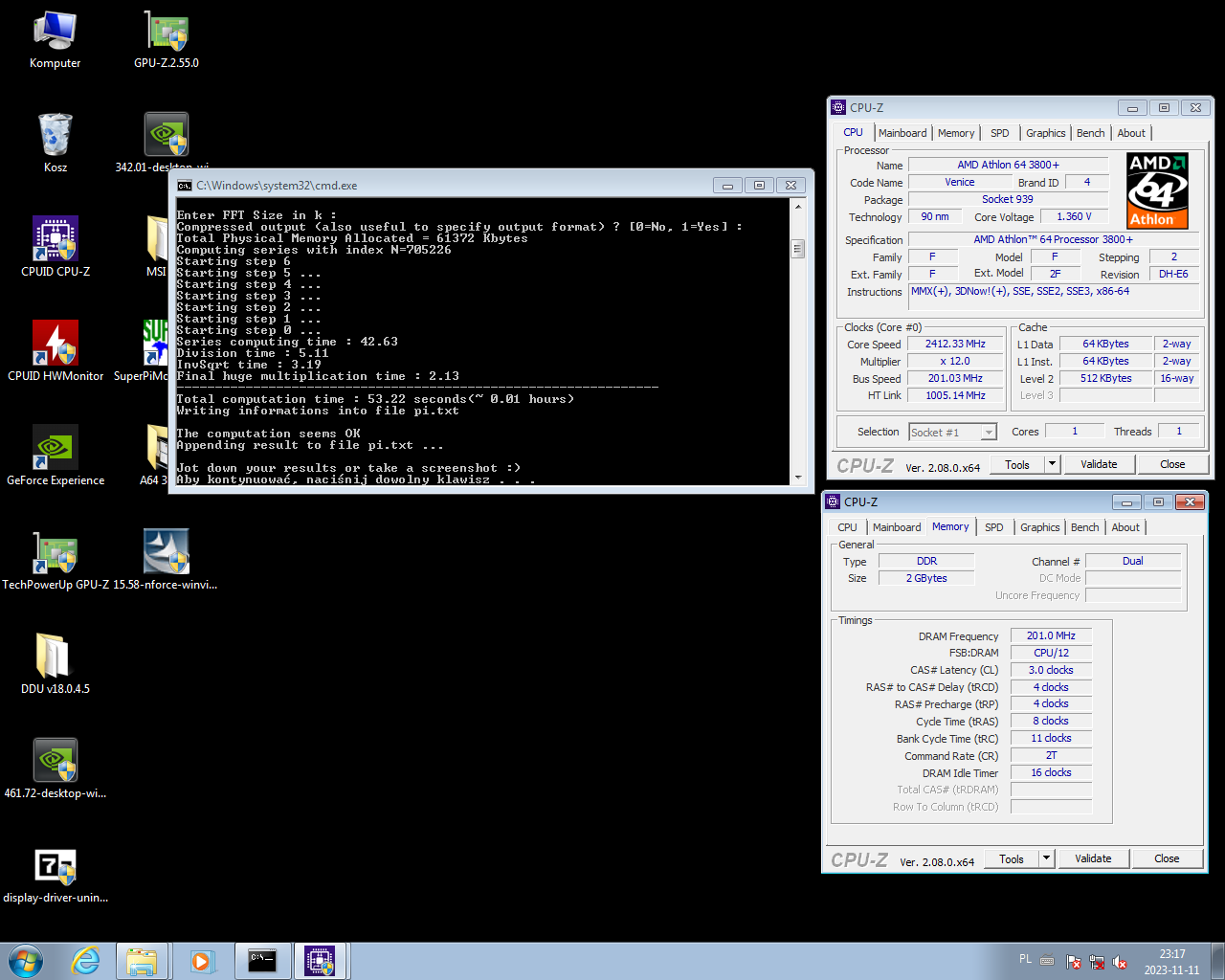Expand Tools arrow in lower CPU-Z window
The height and width of the screenshot is (980, 1225).
(x=1046, y=858)
